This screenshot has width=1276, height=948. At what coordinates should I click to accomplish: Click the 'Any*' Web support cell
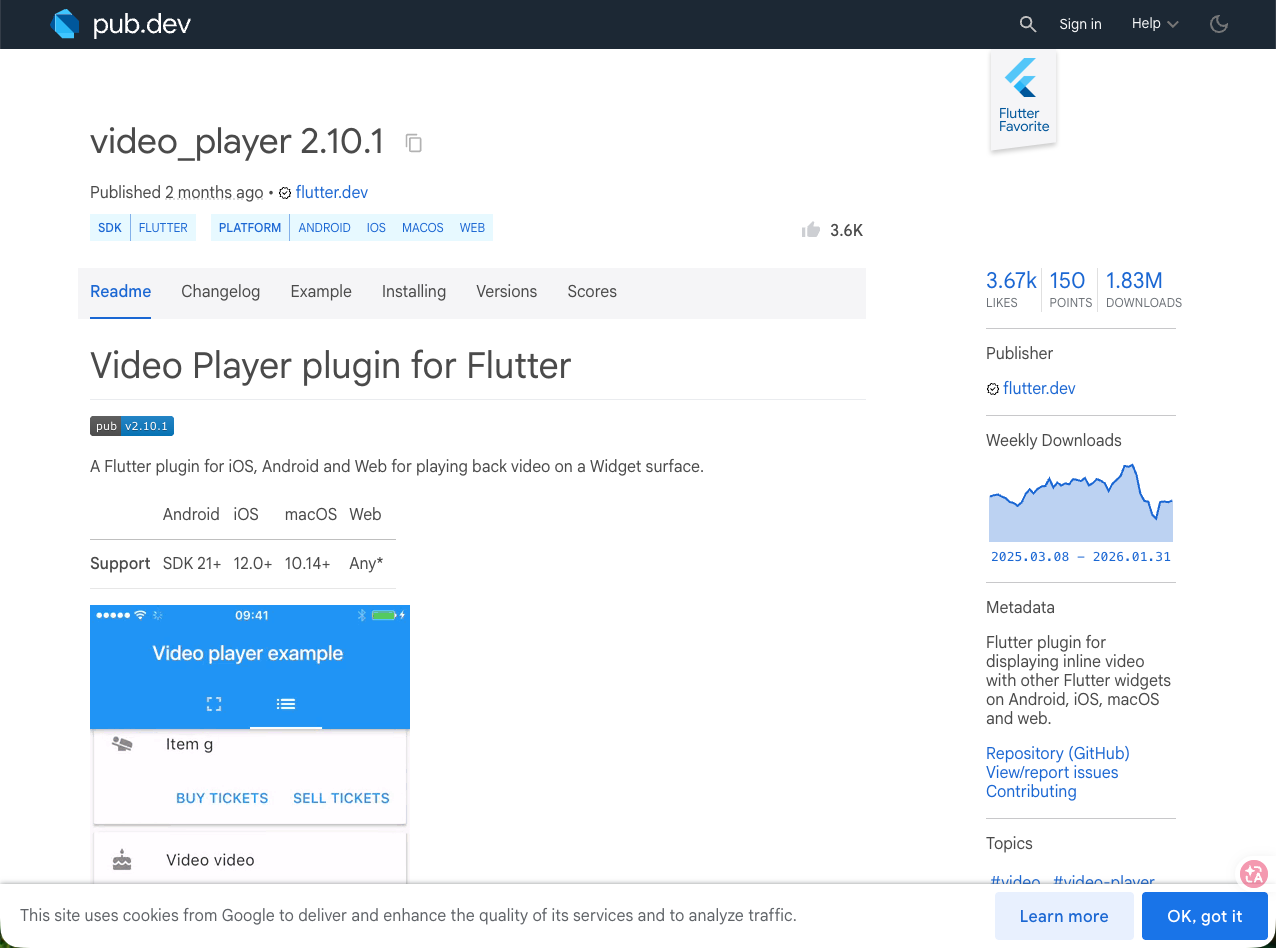point(366,564)
